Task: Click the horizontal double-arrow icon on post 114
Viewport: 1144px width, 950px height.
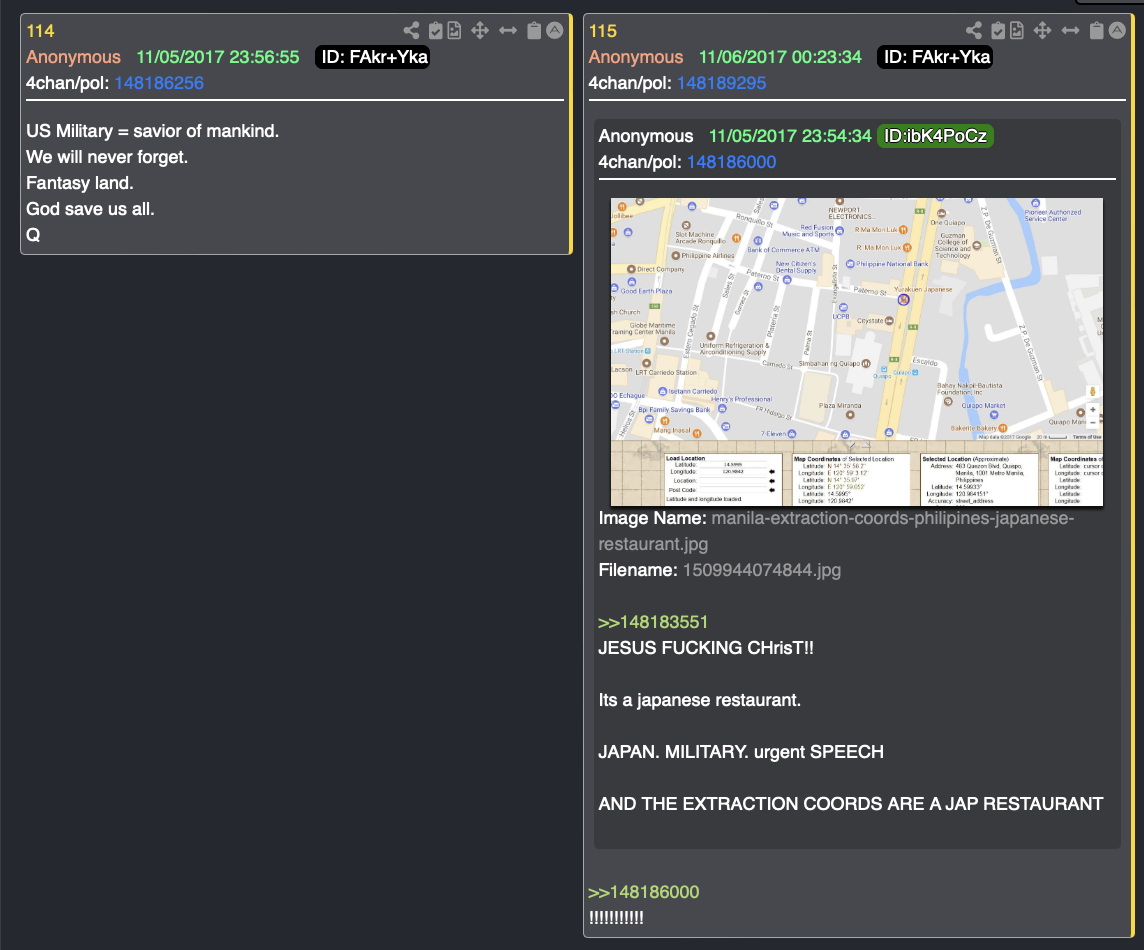Action: (508, 30)
